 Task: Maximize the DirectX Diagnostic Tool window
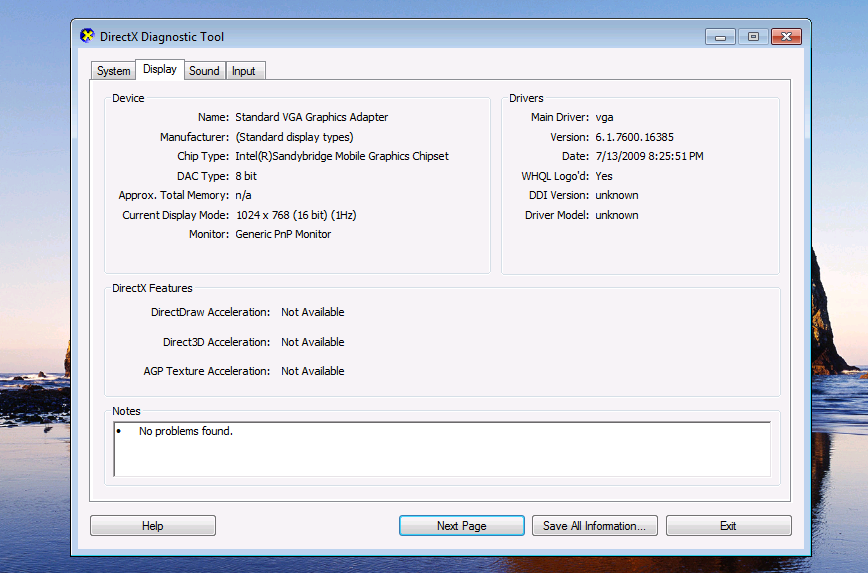[x=753, y=37]
